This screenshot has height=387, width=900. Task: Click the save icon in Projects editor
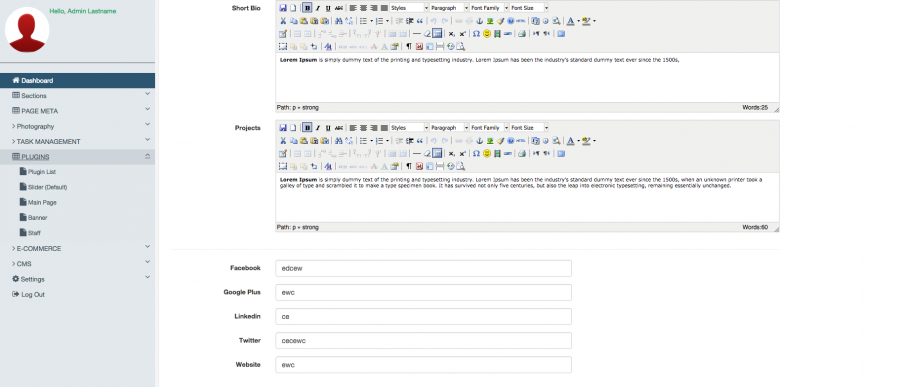(x=283, y=127)
